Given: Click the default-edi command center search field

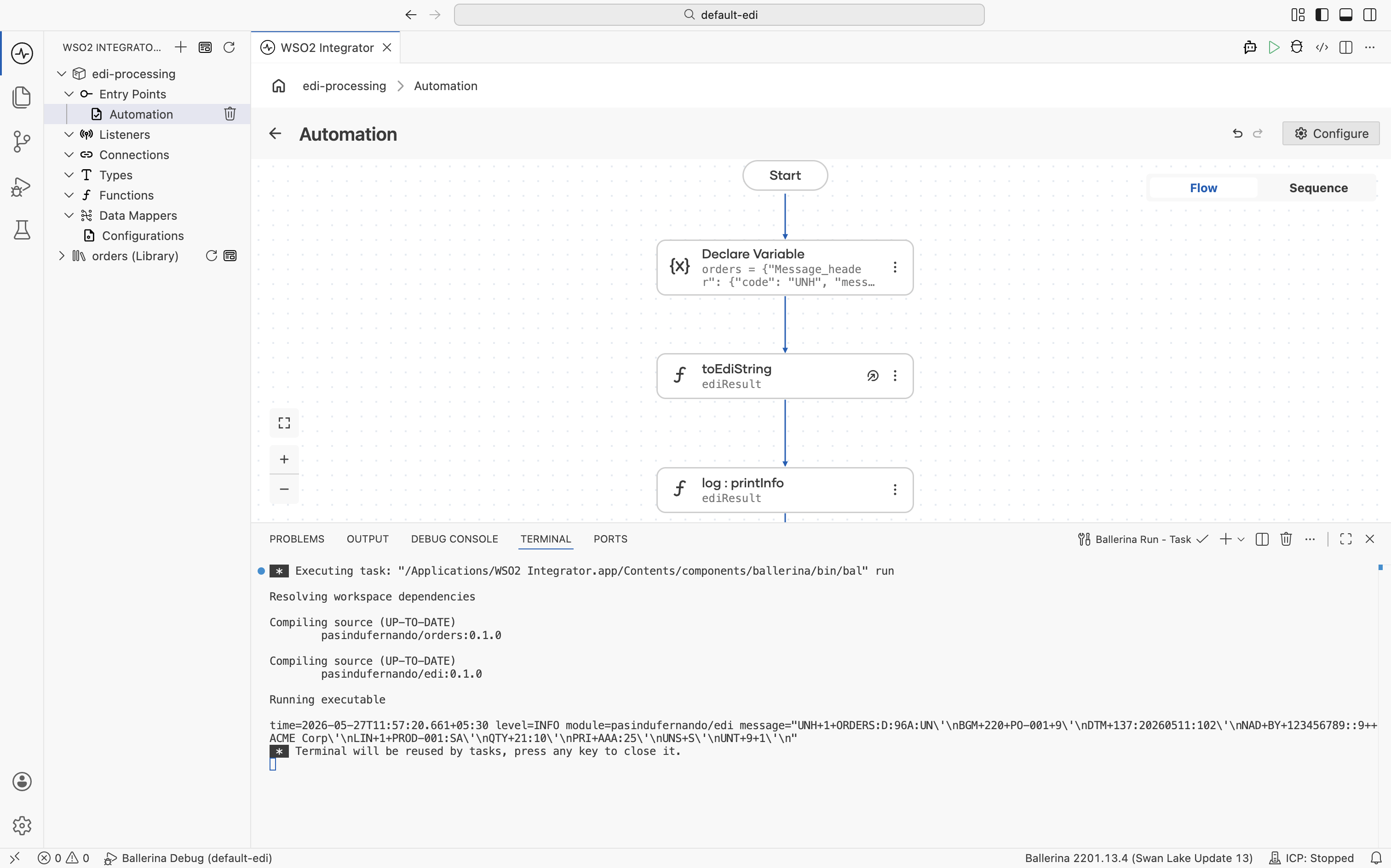Looking at the screenshot, I should (718, 15).
